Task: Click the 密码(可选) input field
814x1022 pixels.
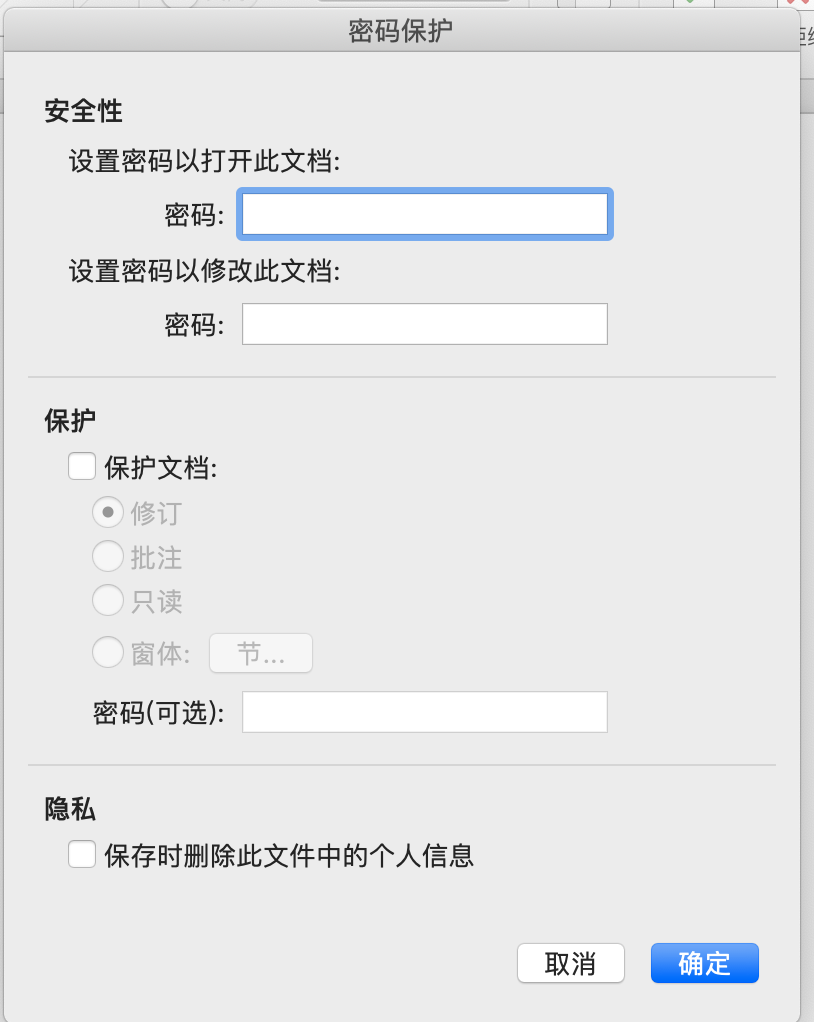Action: point(425,712)
